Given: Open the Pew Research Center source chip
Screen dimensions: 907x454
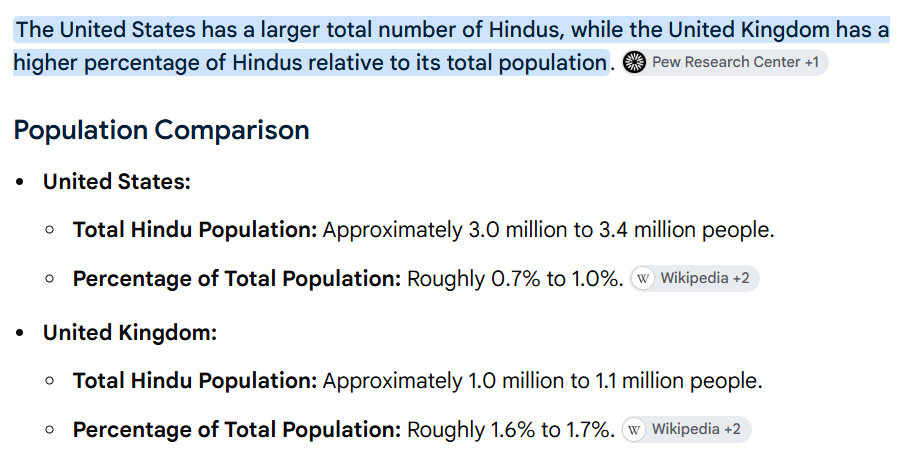Looking at the screenshot, I should point(725,62).
